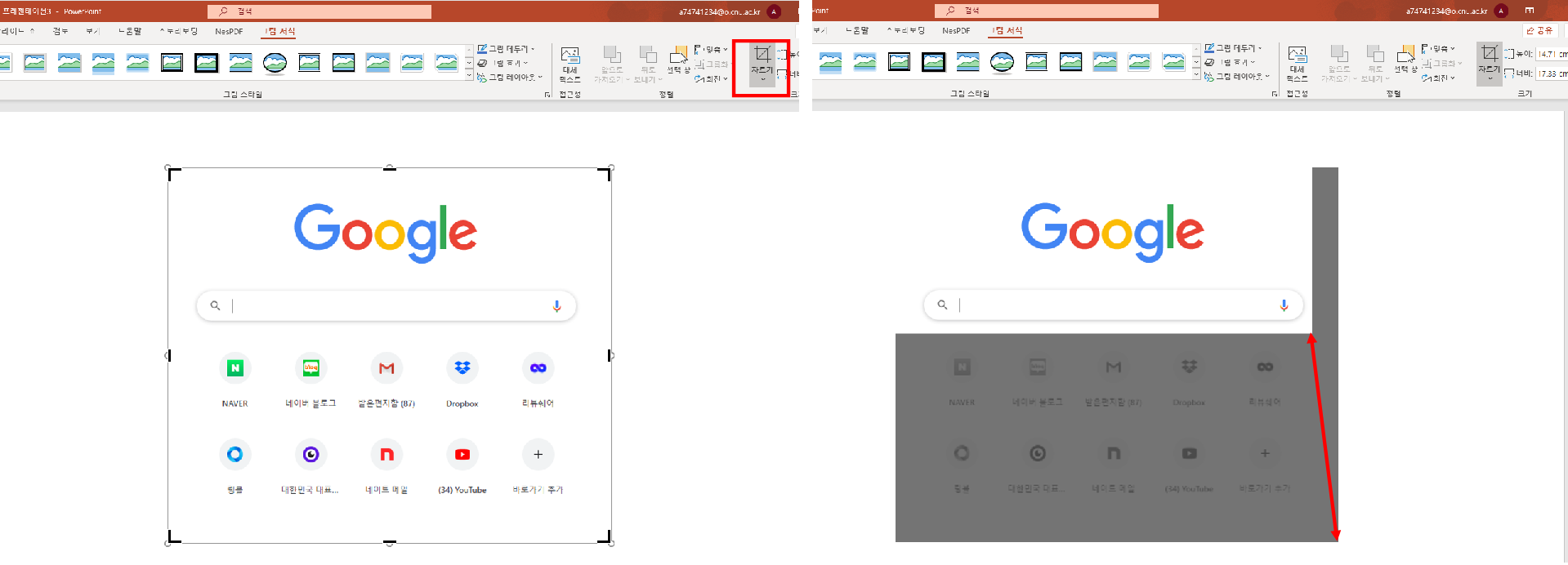Screen dimensions: 1568x565
Task: Apply thin black frame style left of thick frame, left window
Action: (172, 63)
